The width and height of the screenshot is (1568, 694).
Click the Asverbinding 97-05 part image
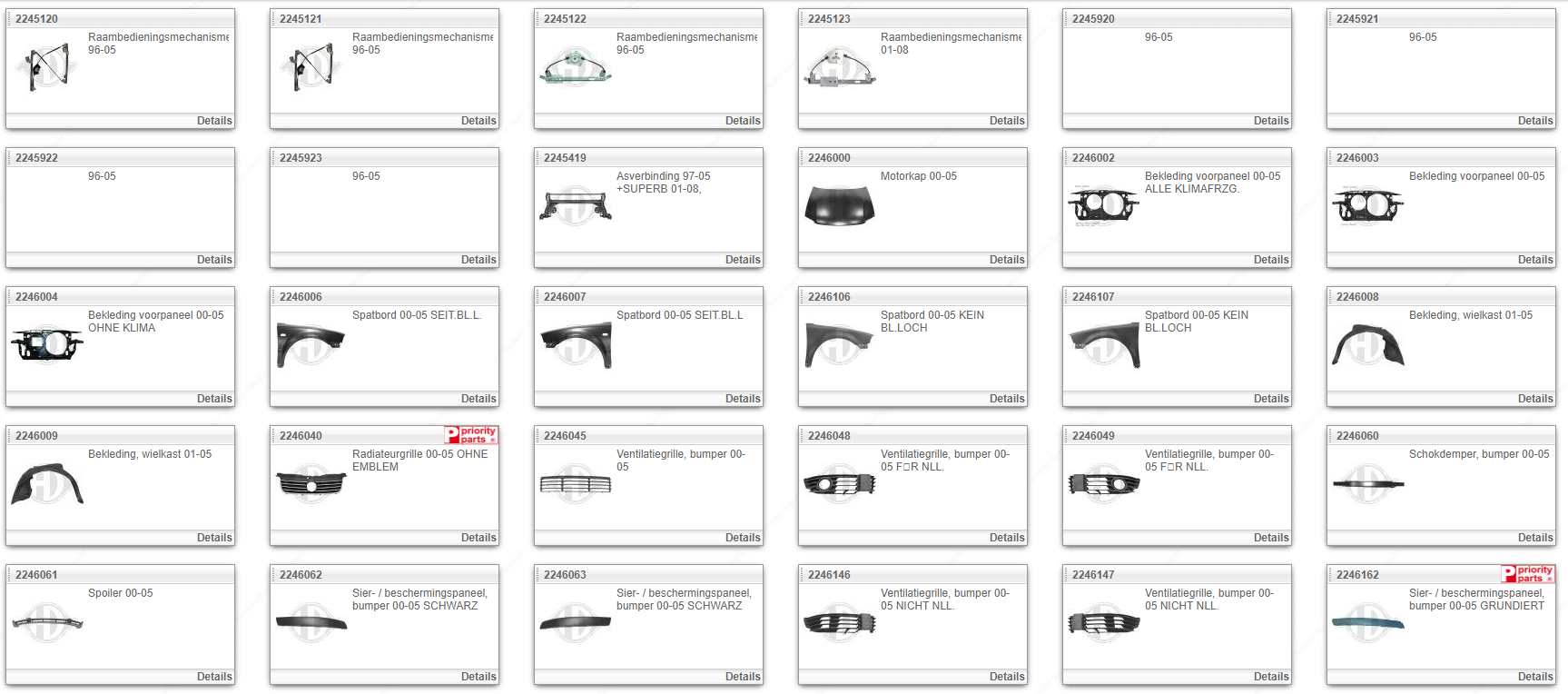pos(575,206)
